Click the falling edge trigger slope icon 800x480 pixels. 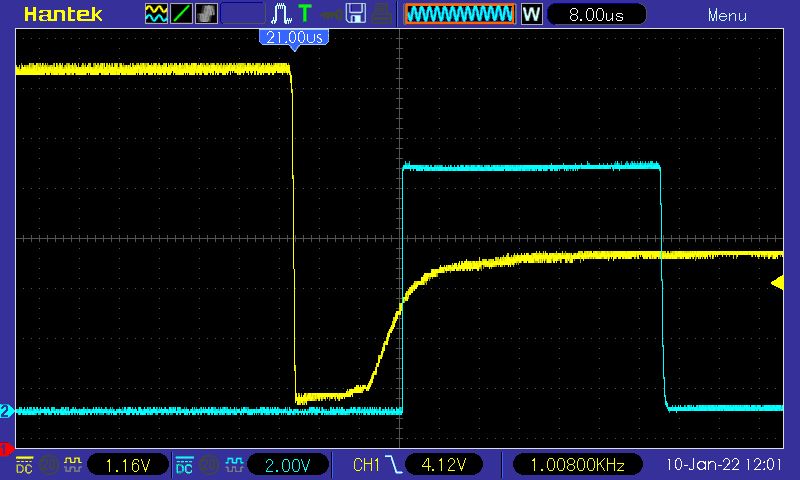click(x=393, y=465)
